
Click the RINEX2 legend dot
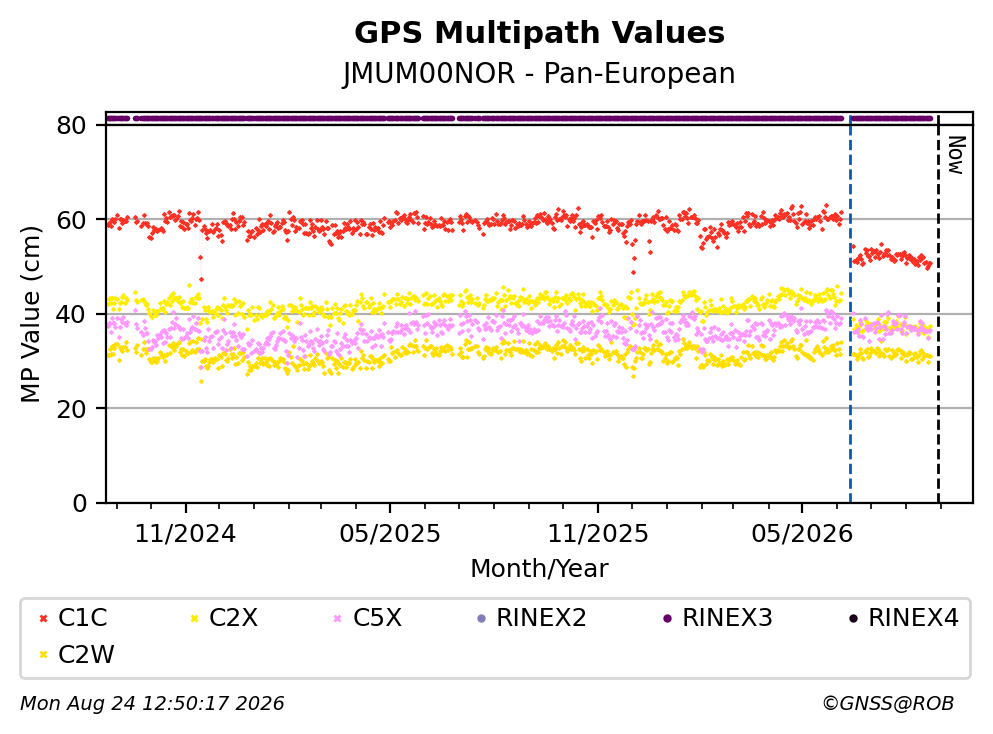[481, 618]
